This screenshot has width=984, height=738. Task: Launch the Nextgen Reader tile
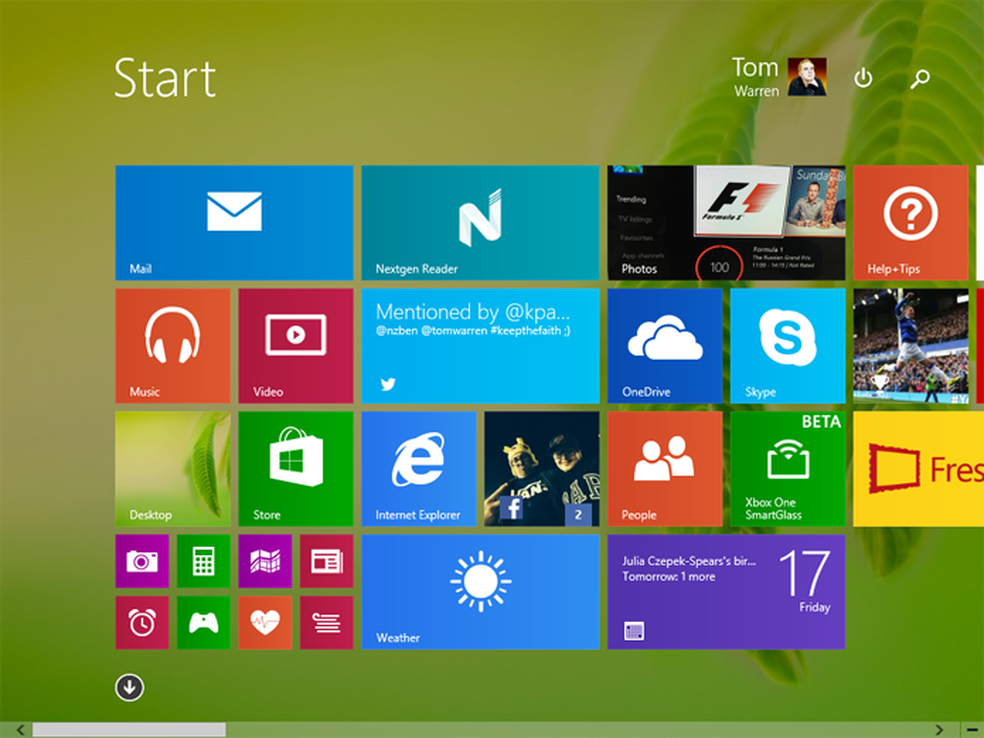(480, 223)
